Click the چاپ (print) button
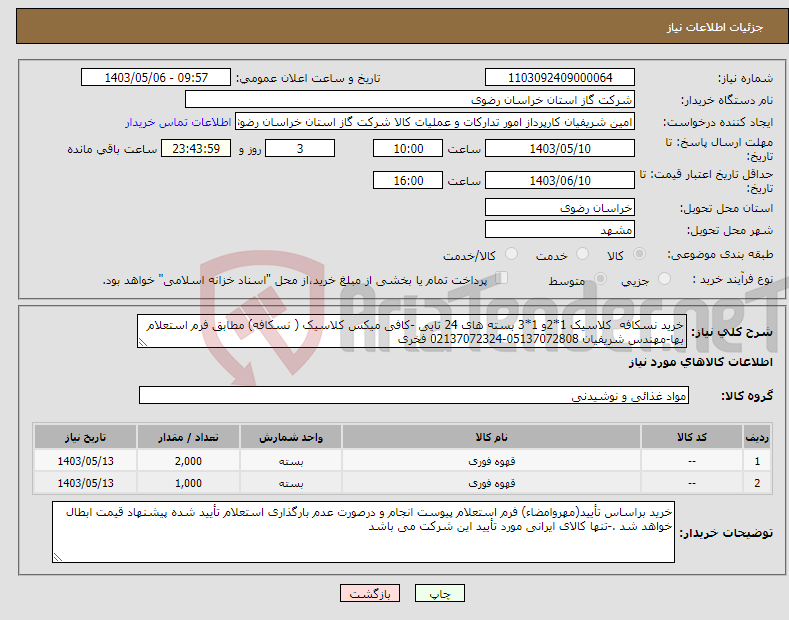Viewport: 789px width, 620px height. [439, 593]
